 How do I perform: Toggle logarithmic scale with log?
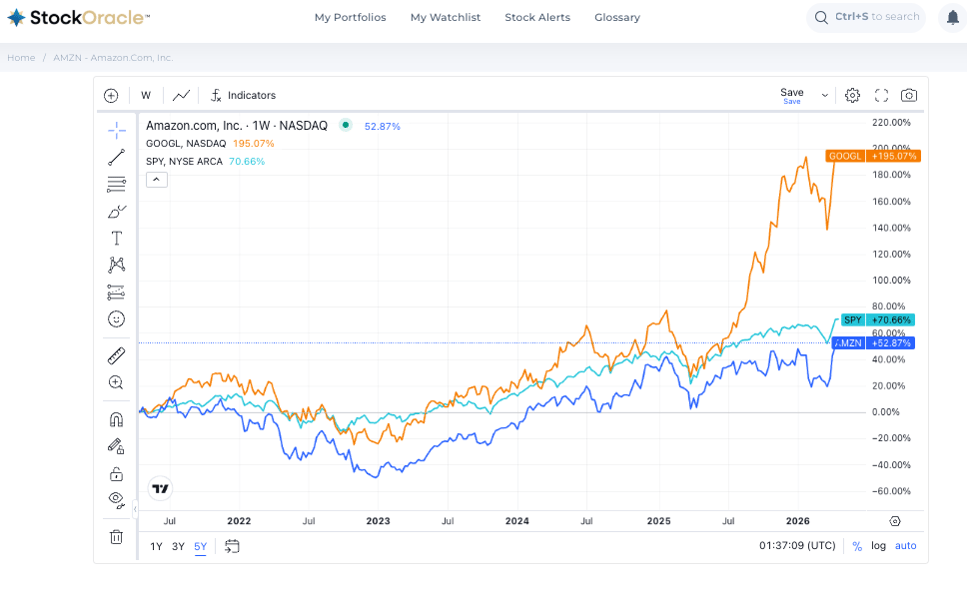[878, 546]
